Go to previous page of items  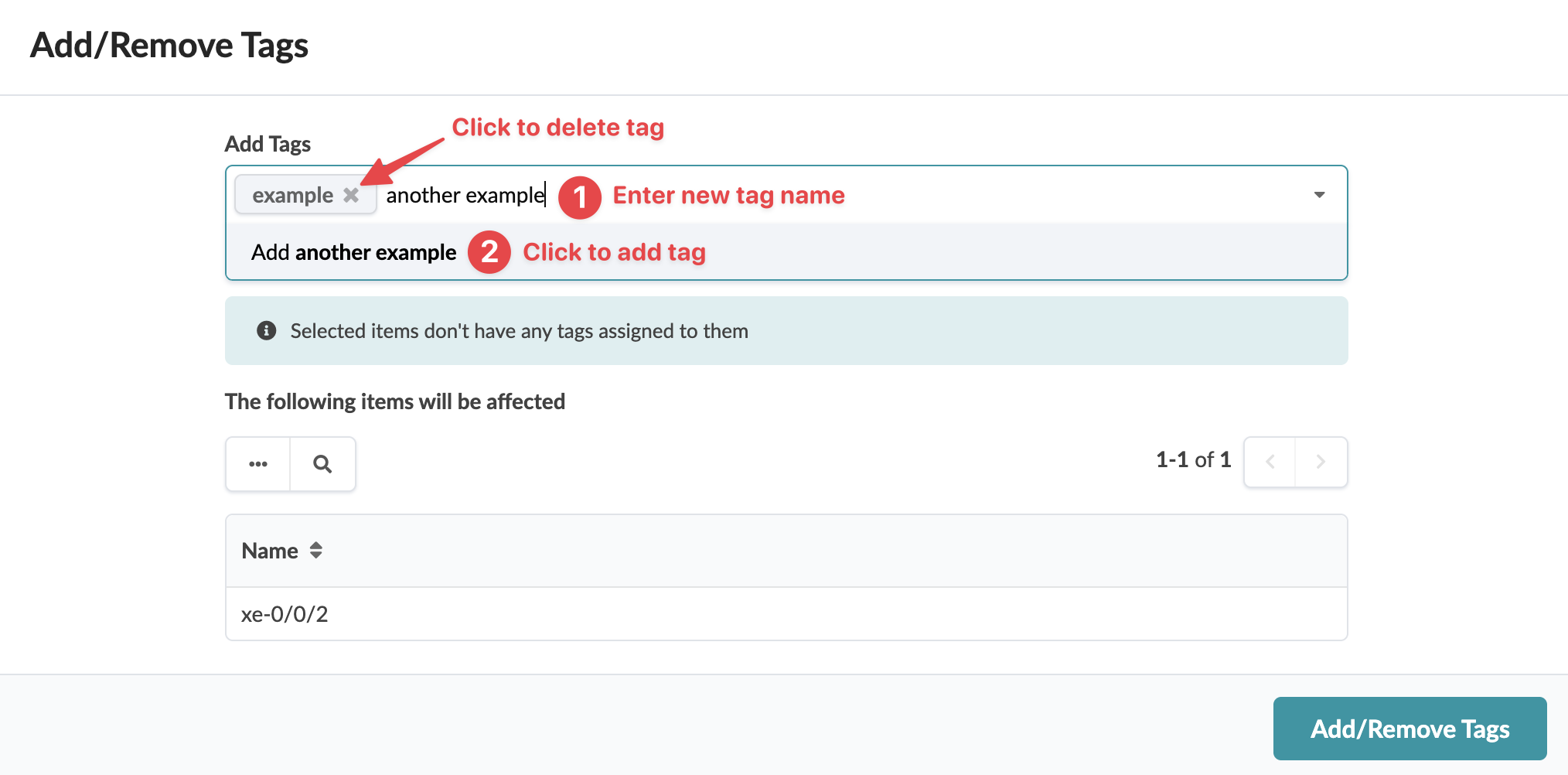pos(1270,462)
